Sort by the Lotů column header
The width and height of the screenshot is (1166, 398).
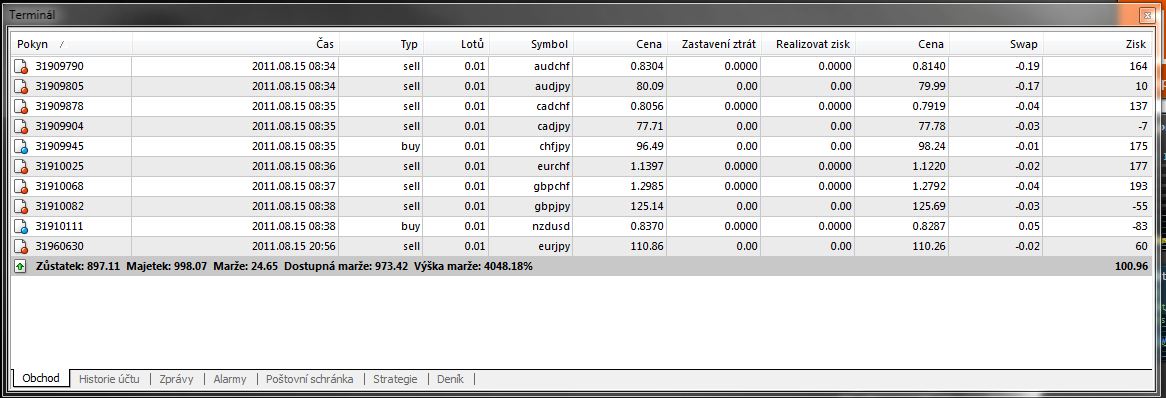(x=457, y=44)
